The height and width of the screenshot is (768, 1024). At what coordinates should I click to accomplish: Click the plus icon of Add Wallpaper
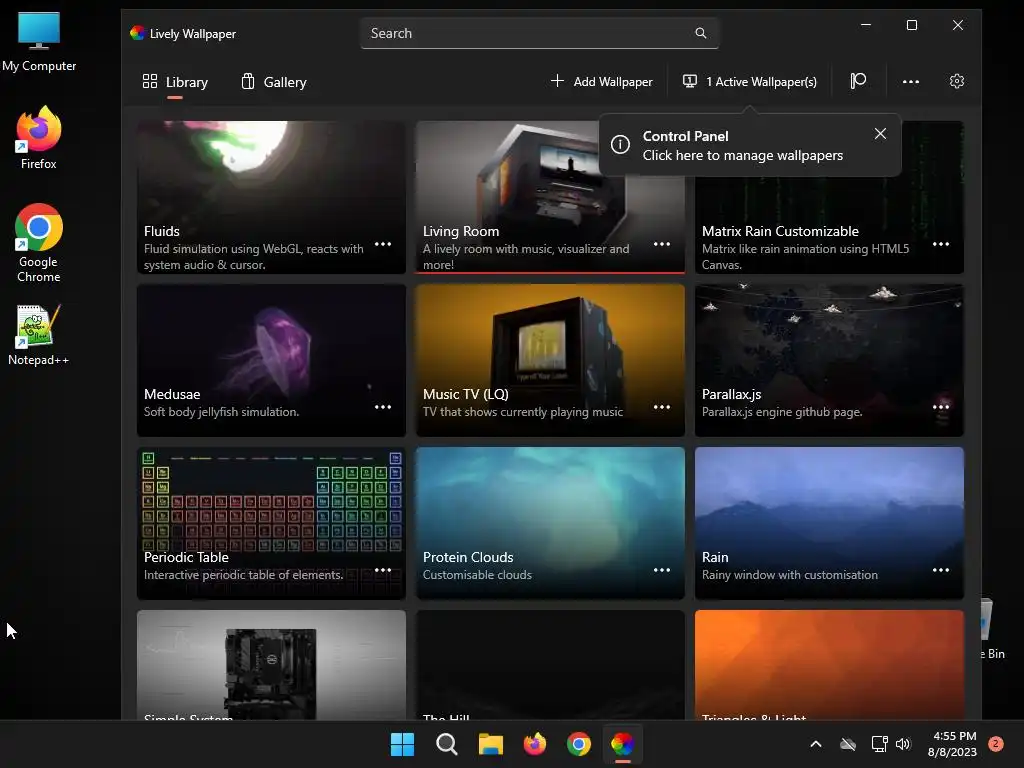click(557, 81)
